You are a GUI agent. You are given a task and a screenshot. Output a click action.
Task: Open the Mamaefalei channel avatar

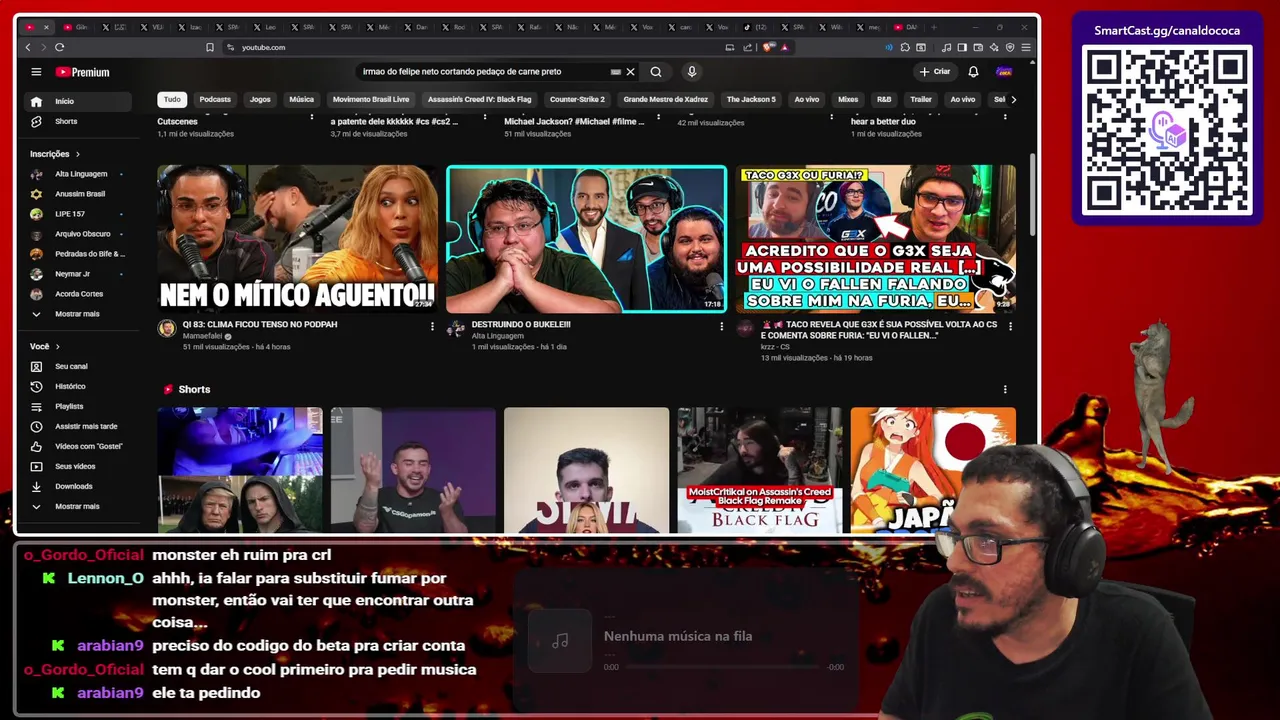click(x=166, y=328)
